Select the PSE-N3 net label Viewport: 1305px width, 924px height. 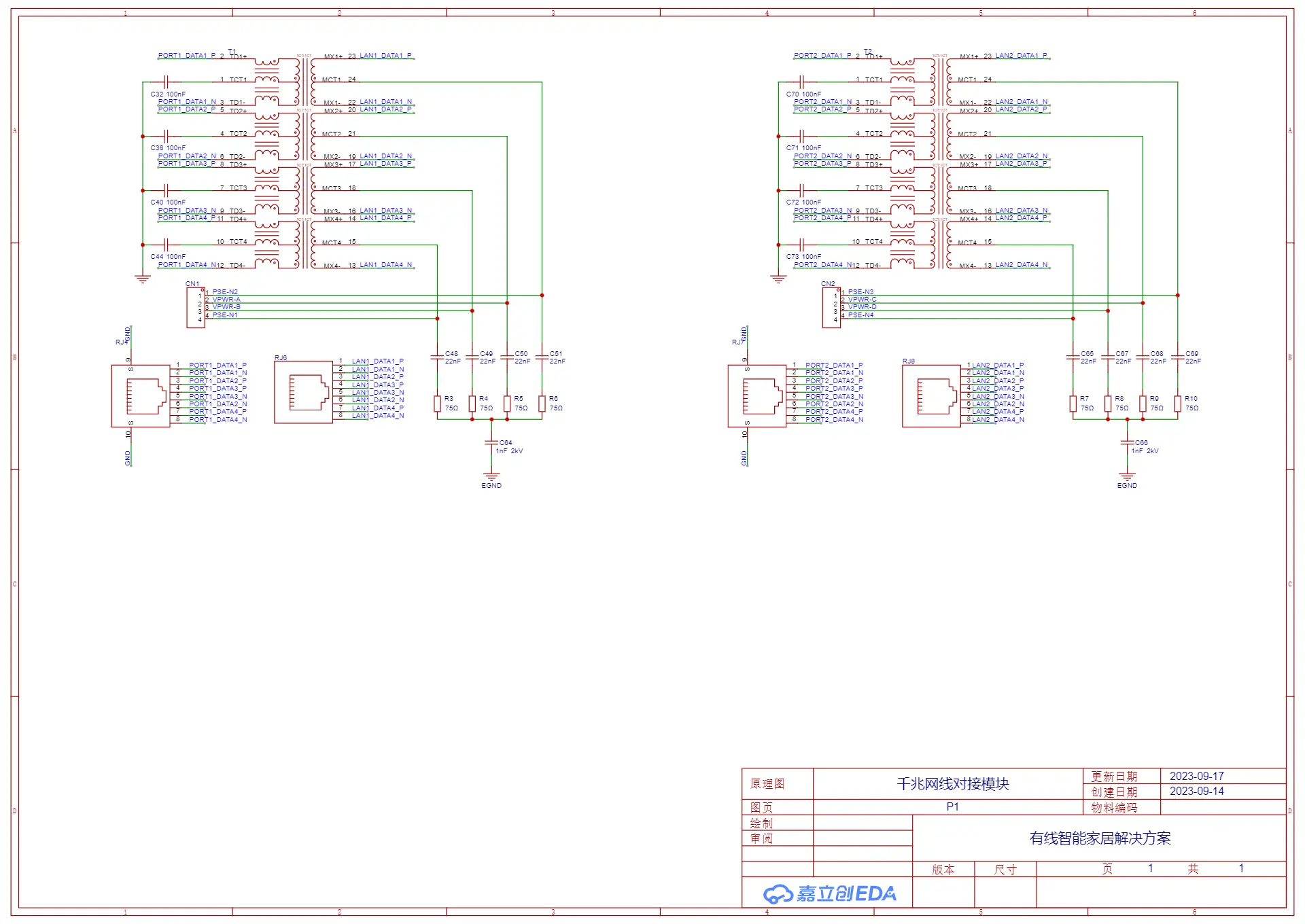click(860, 292)
